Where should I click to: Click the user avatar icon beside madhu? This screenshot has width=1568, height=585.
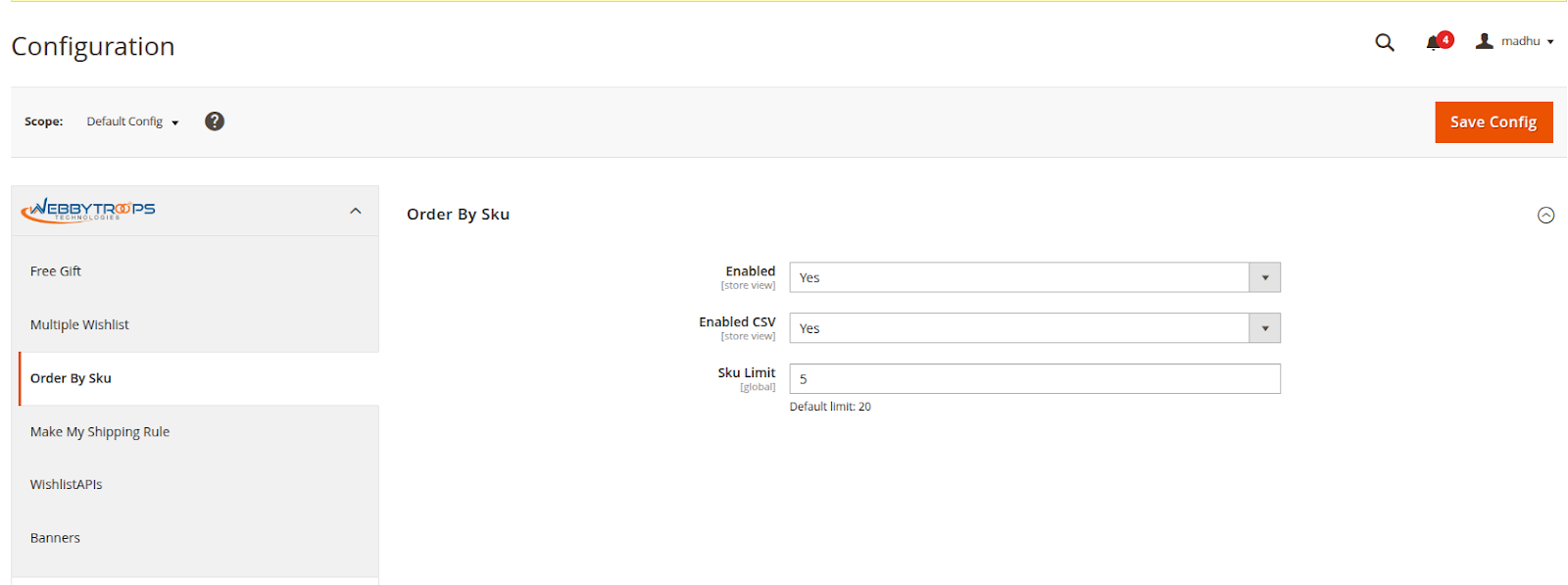click(1485, 41)
